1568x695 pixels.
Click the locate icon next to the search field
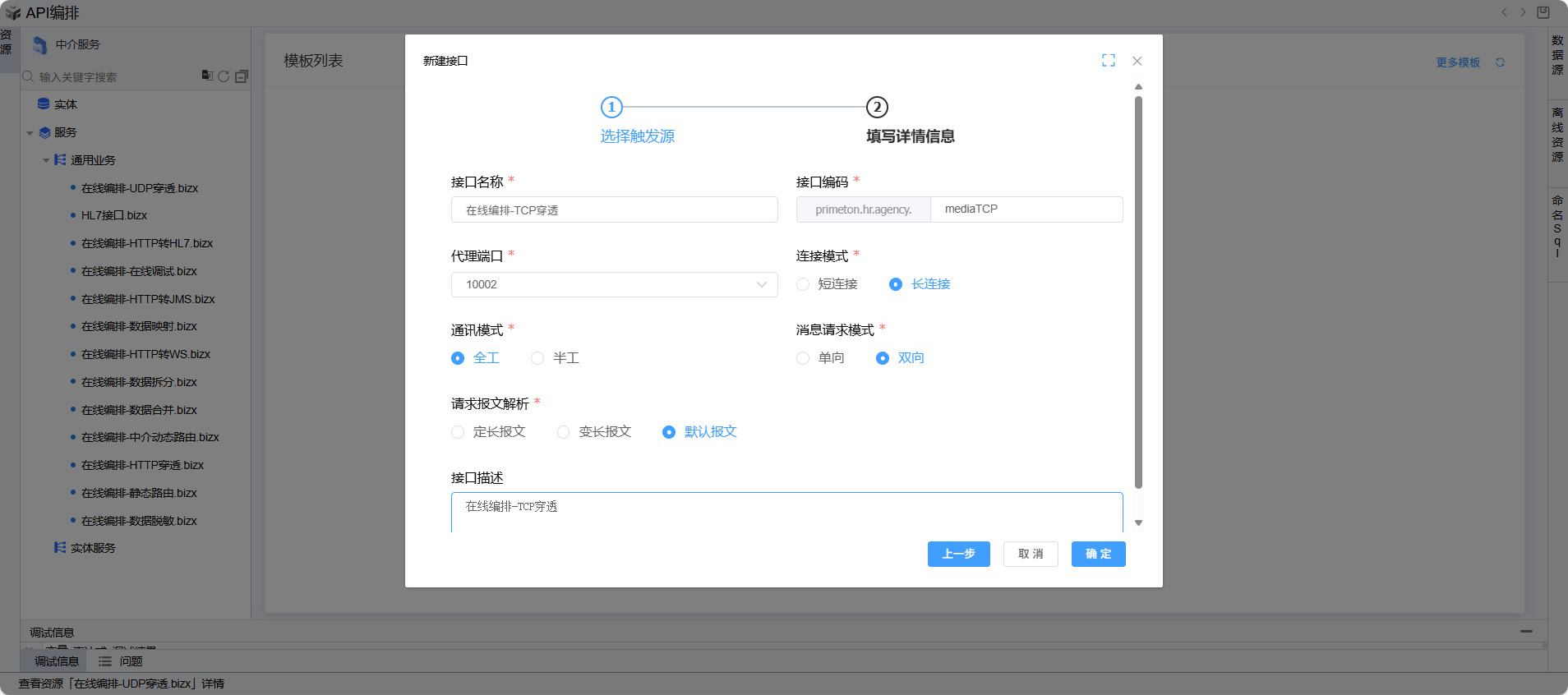pos(207,76)
